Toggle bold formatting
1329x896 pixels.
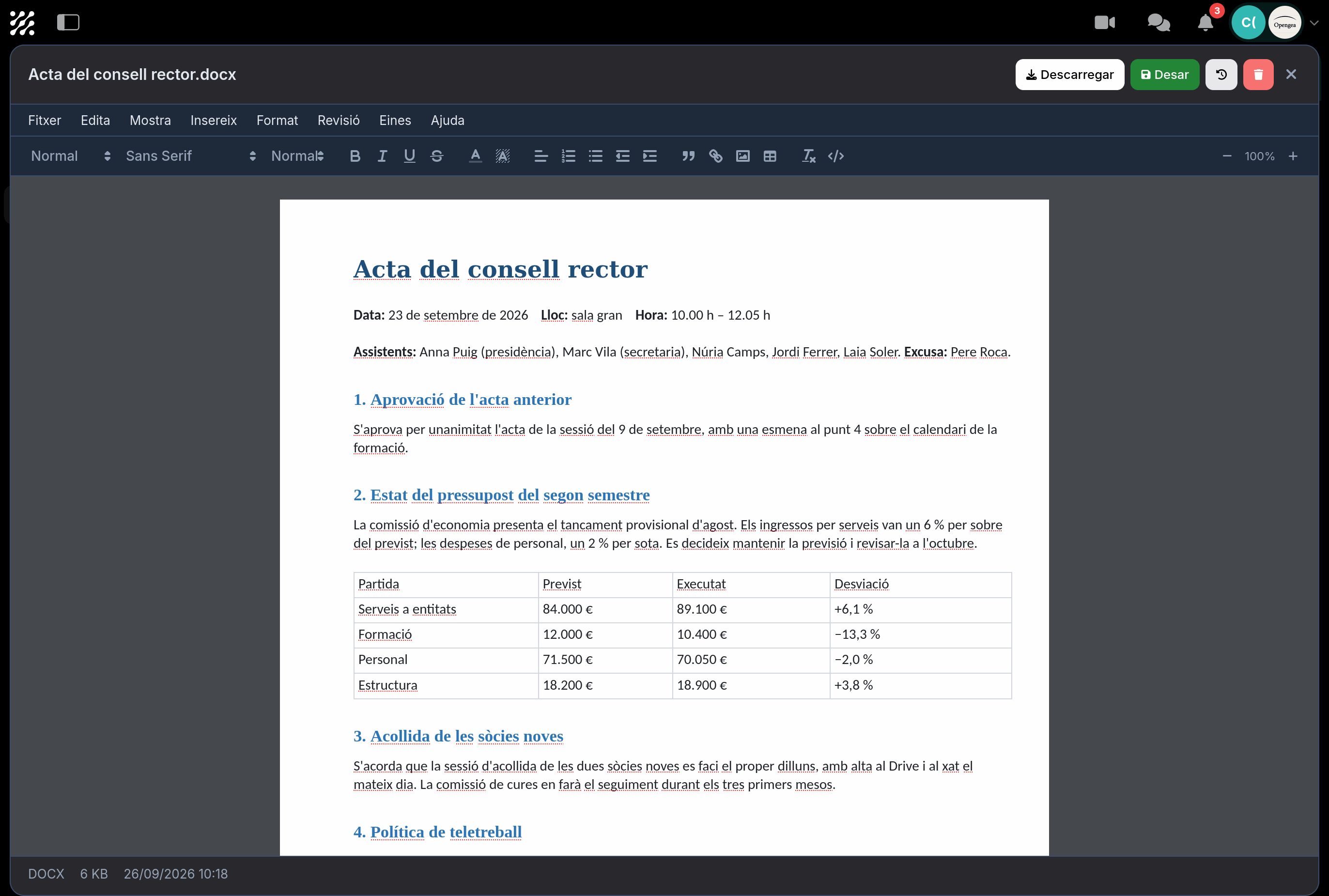pyautogui.click(x=355, y=156)
